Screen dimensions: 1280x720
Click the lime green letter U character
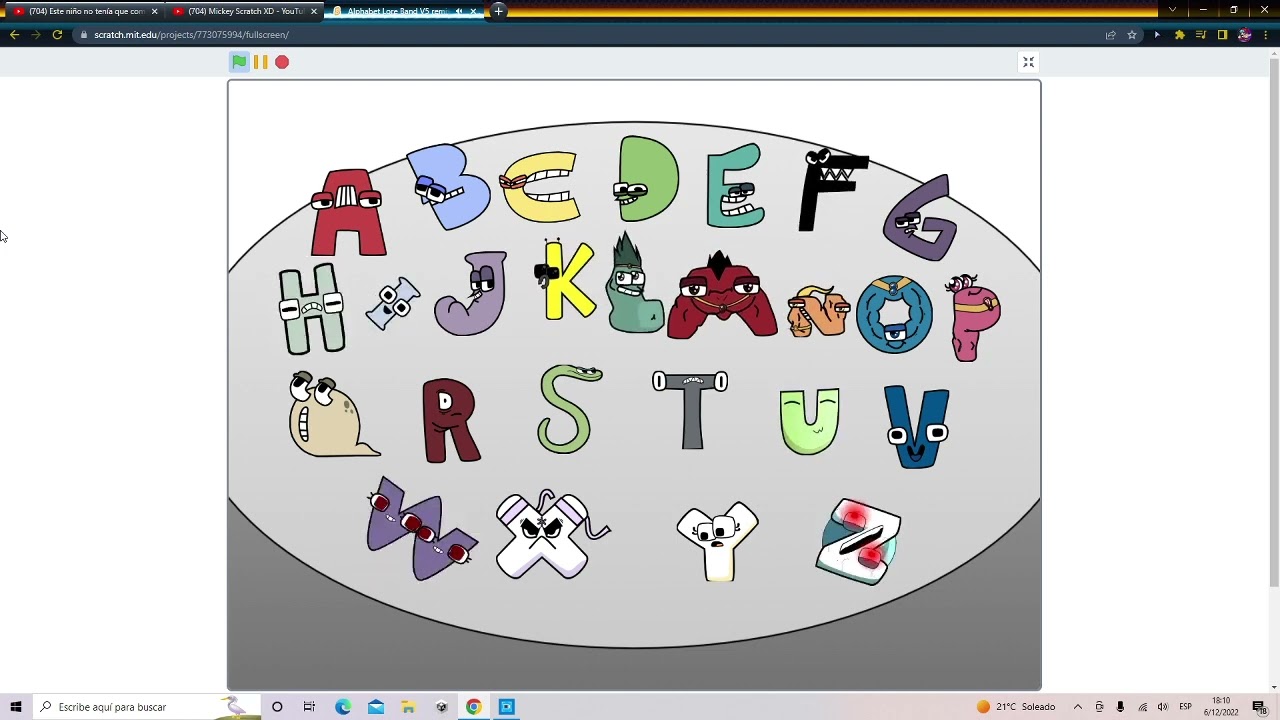[809, 422]
